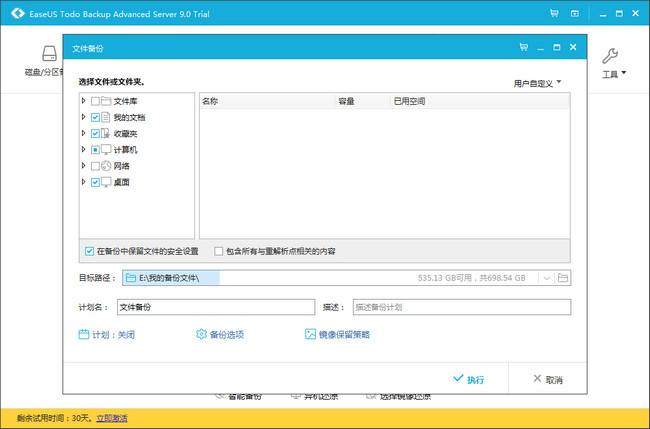Screen dimensions: 650x429
Task: Click the 收藏夹 favorites icon
Action: point(106,133)
